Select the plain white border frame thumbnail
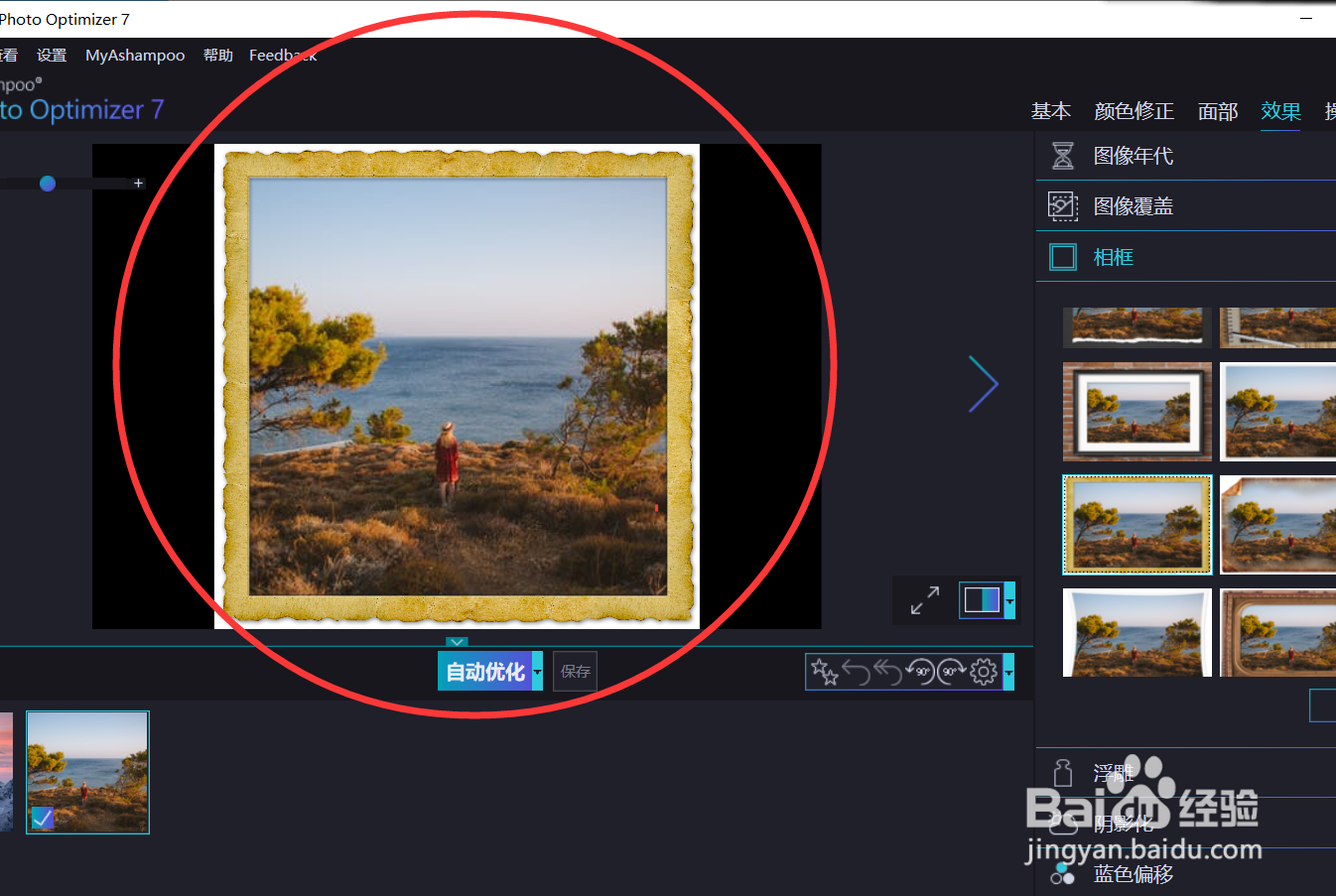This screenshot has height=896, width=1336. pyautogui.click(x=1278, y=412)
